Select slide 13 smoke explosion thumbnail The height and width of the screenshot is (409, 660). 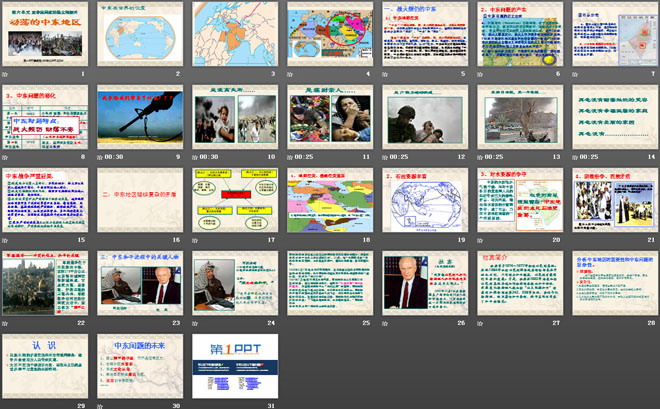pos(520,117)
